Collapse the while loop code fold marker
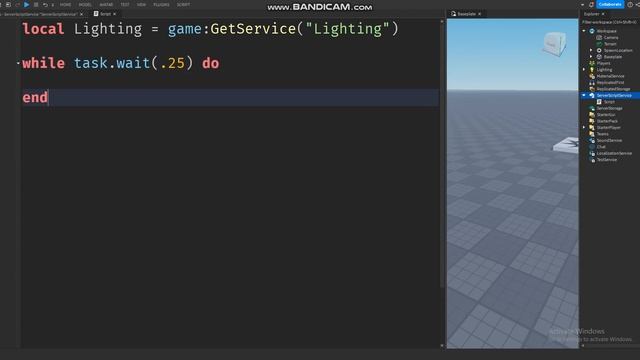The image size is (640, 360). pos(18,63)
